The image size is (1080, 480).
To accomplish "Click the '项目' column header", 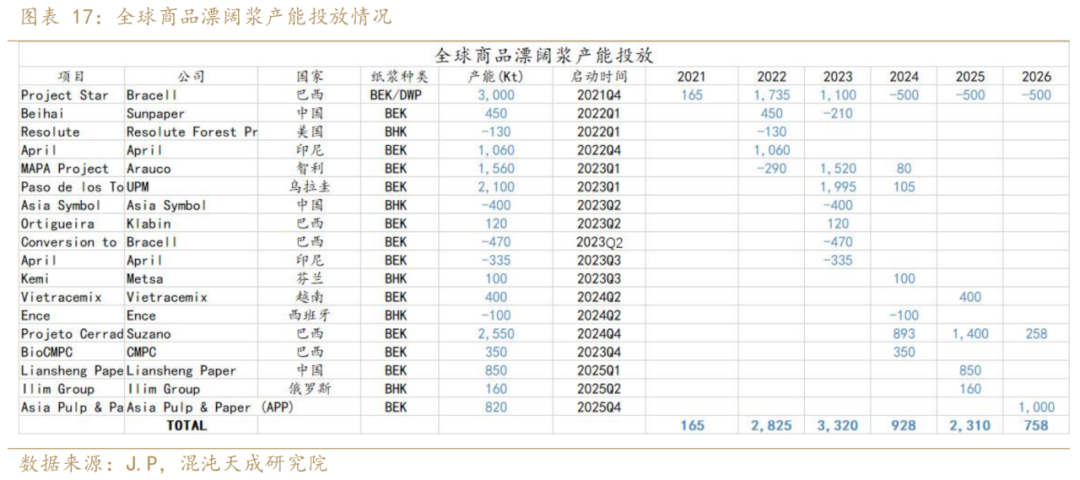I will [70, 76].
